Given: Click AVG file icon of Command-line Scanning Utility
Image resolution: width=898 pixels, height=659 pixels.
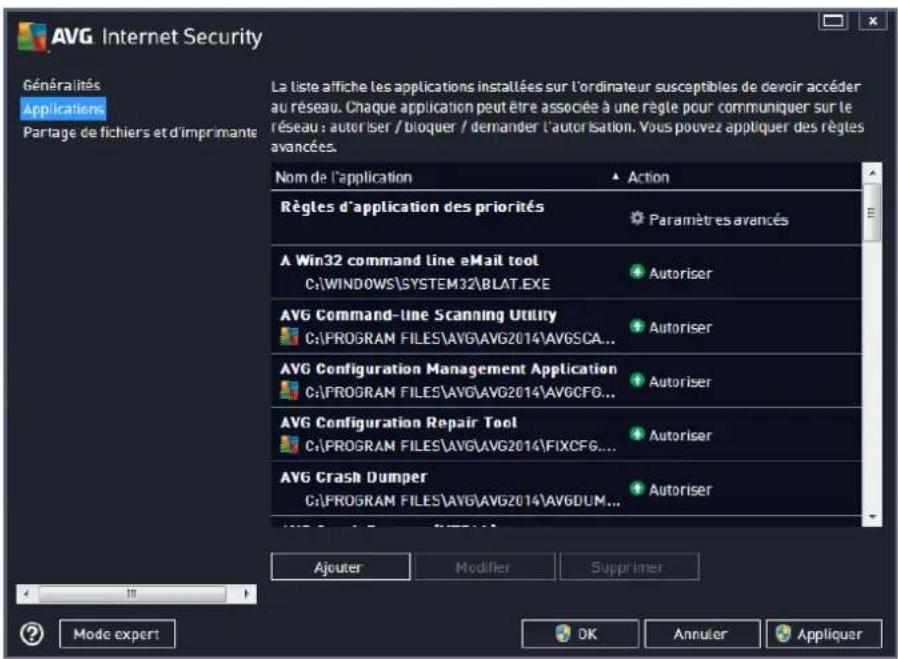Looking at the screenshot, I should 289,337.
